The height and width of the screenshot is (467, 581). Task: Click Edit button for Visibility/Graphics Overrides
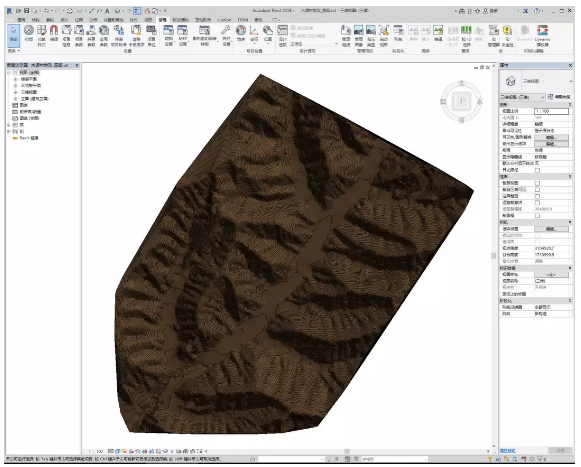click(551, 138)
